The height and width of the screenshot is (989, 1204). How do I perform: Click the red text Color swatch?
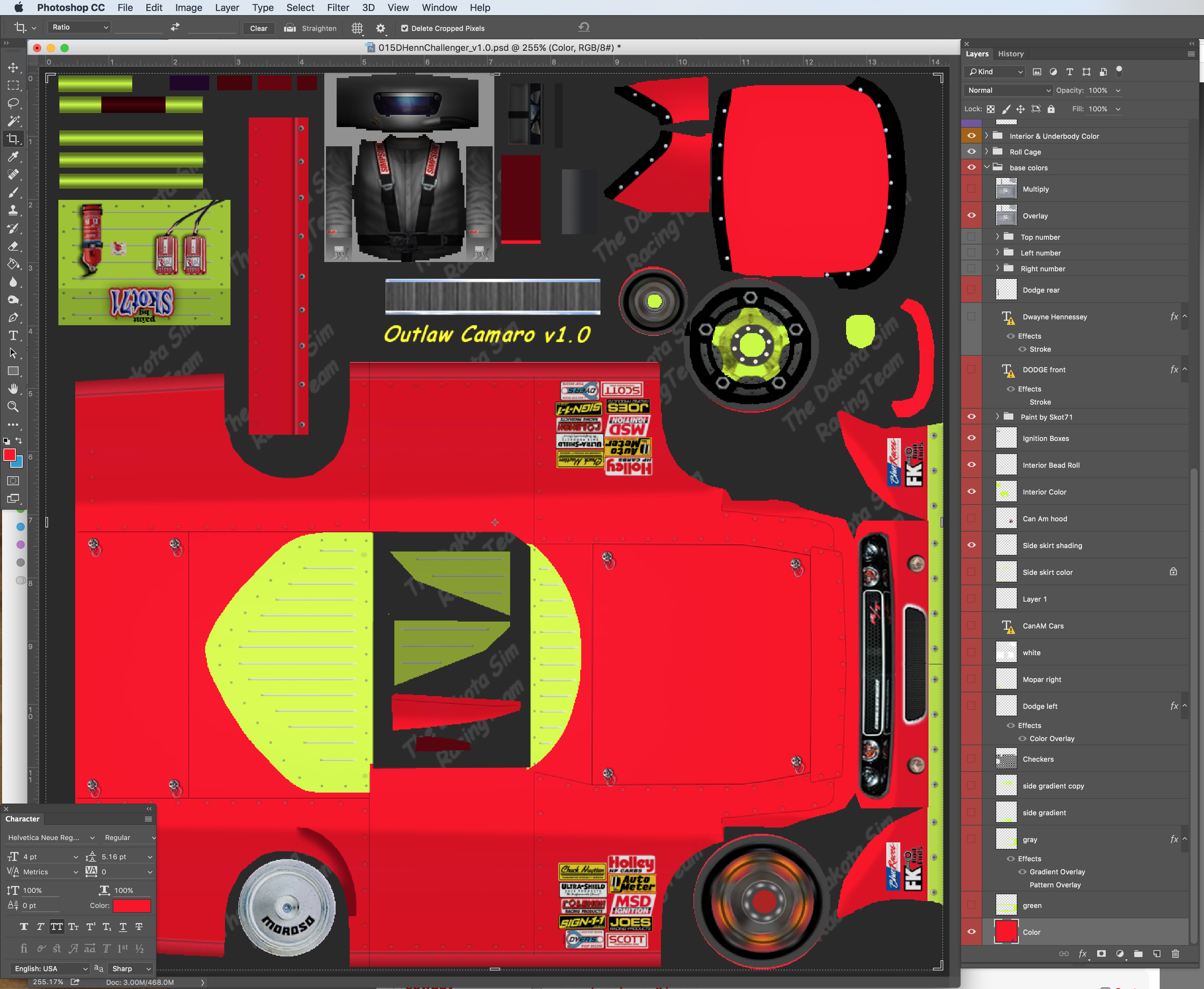132,906
